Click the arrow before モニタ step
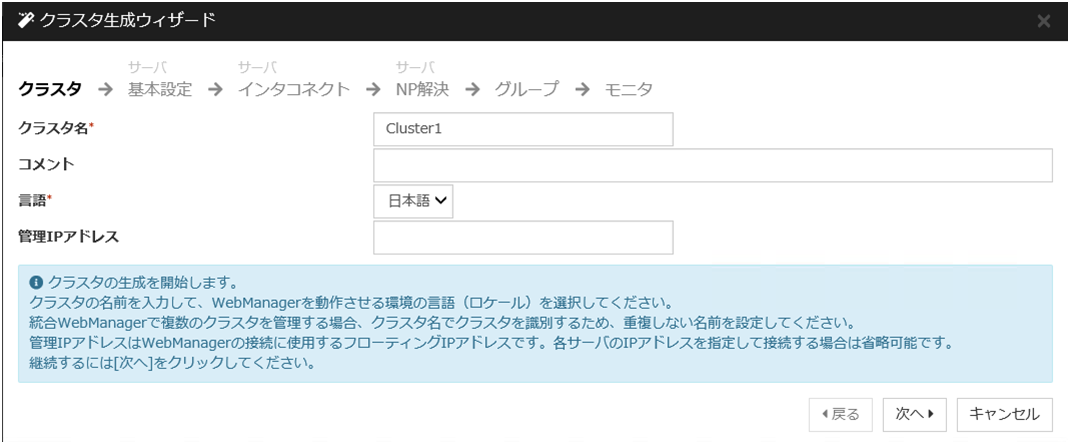The width and height of the screenshot is (1070, 444). (582, 89)
